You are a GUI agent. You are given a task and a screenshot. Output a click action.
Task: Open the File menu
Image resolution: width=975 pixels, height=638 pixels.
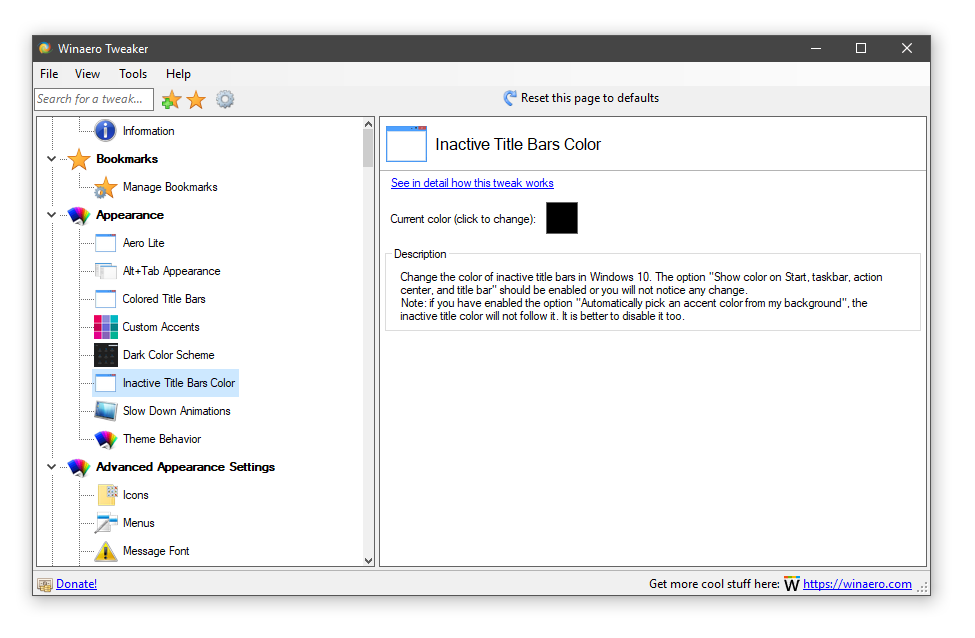[x=49, y=74]
